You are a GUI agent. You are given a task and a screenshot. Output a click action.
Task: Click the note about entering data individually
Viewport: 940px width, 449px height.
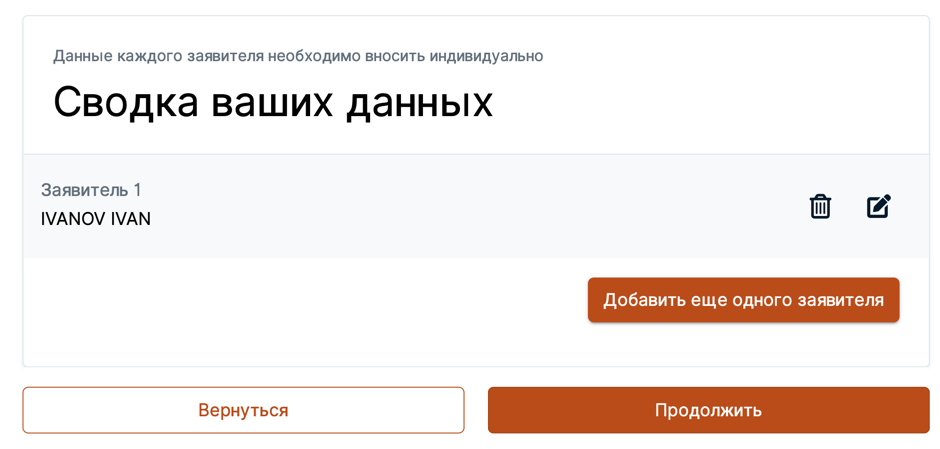pyautogui.click(x=298, y=56)
